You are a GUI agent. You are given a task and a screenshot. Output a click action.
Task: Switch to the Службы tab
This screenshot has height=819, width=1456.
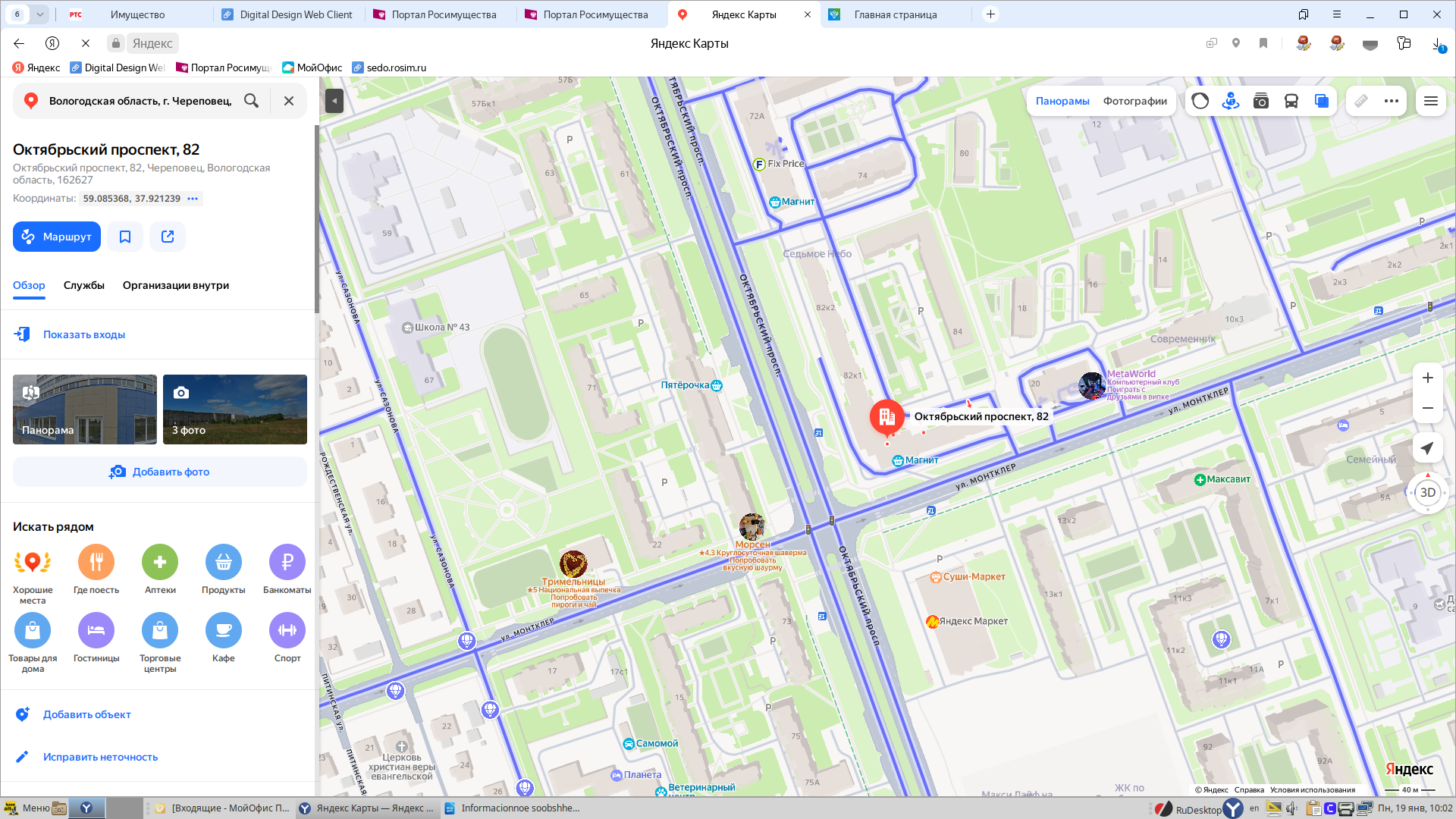[84, 285]
